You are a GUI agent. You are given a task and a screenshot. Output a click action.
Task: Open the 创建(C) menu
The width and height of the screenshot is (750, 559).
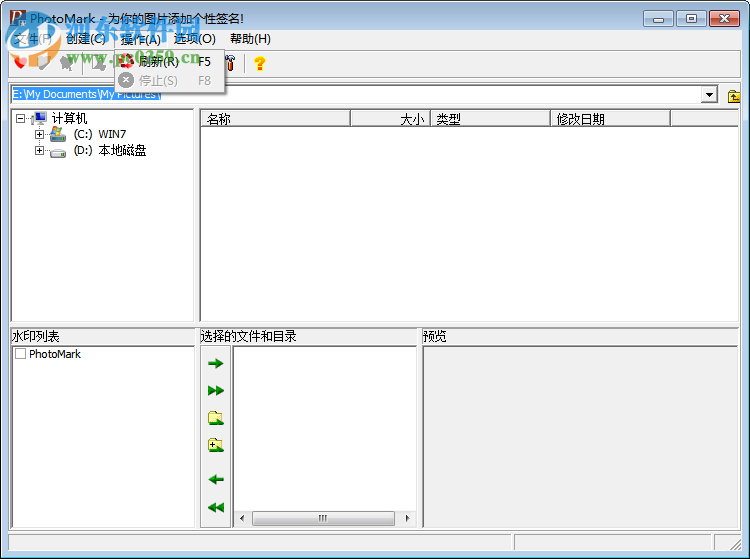tap(86, 39)
